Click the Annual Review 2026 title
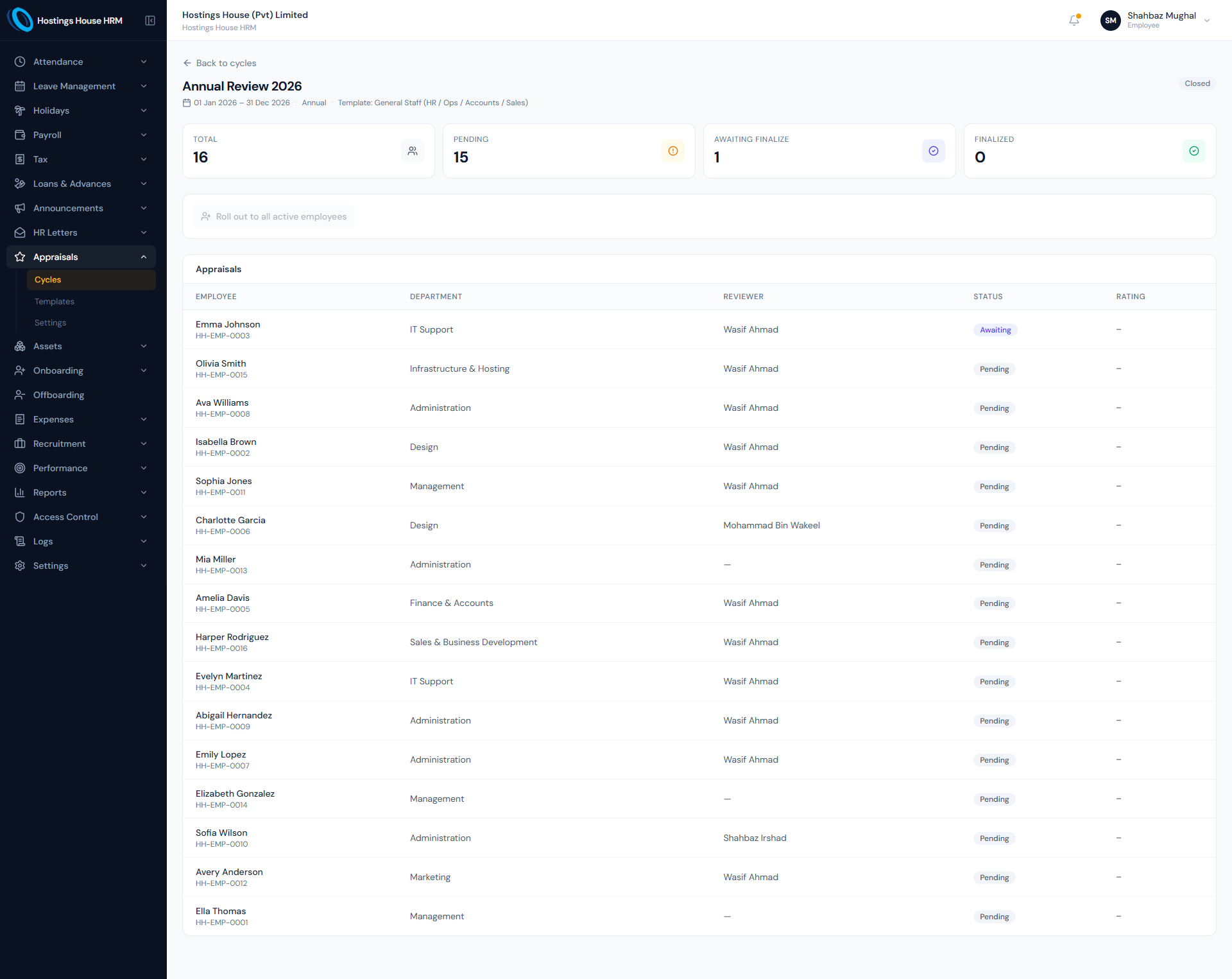This screenshot has height=979, width=1232. point(242,86)
